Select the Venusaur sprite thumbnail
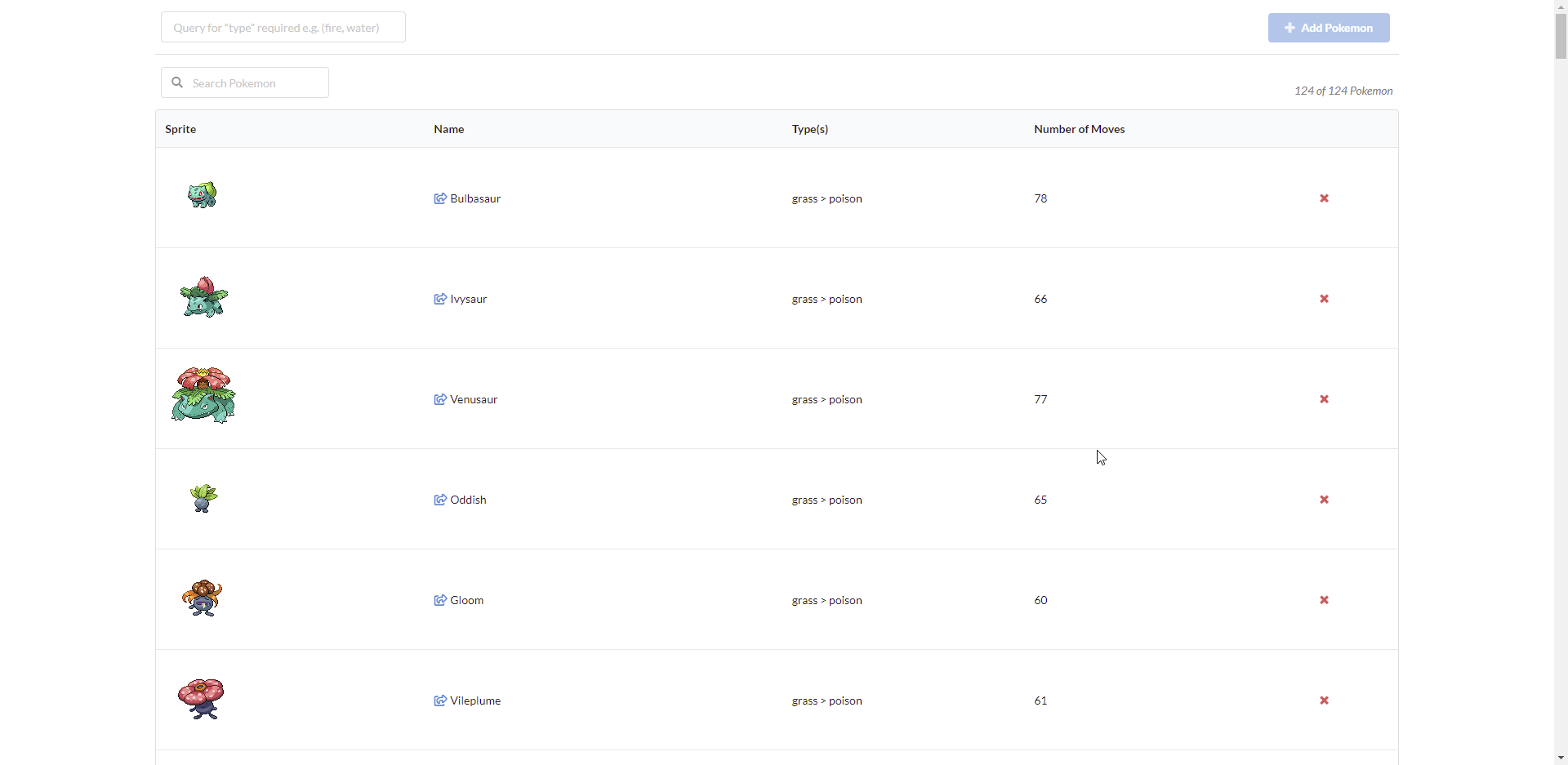Viewport: 1568px width, 765px height. tap(203, 394)
